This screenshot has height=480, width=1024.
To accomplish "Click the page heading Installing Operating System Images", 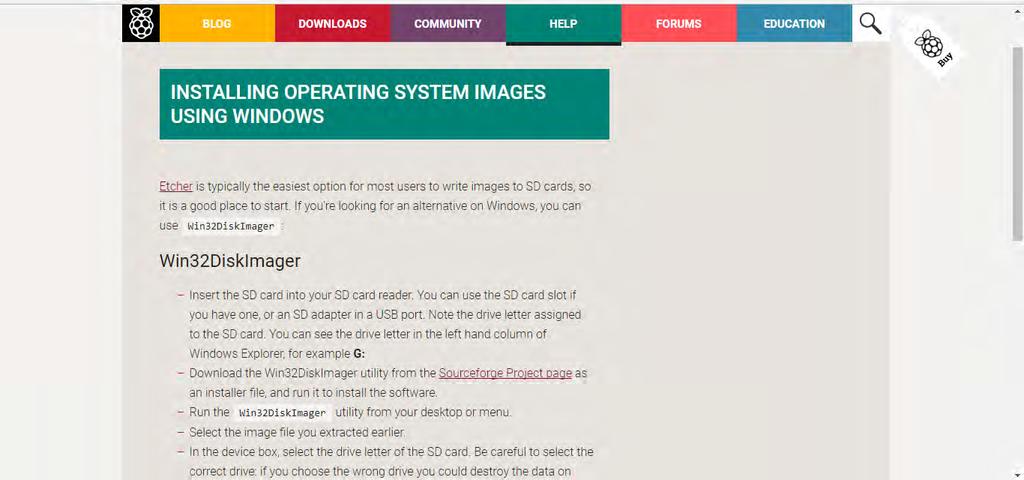I will click(x=384, y=104).
